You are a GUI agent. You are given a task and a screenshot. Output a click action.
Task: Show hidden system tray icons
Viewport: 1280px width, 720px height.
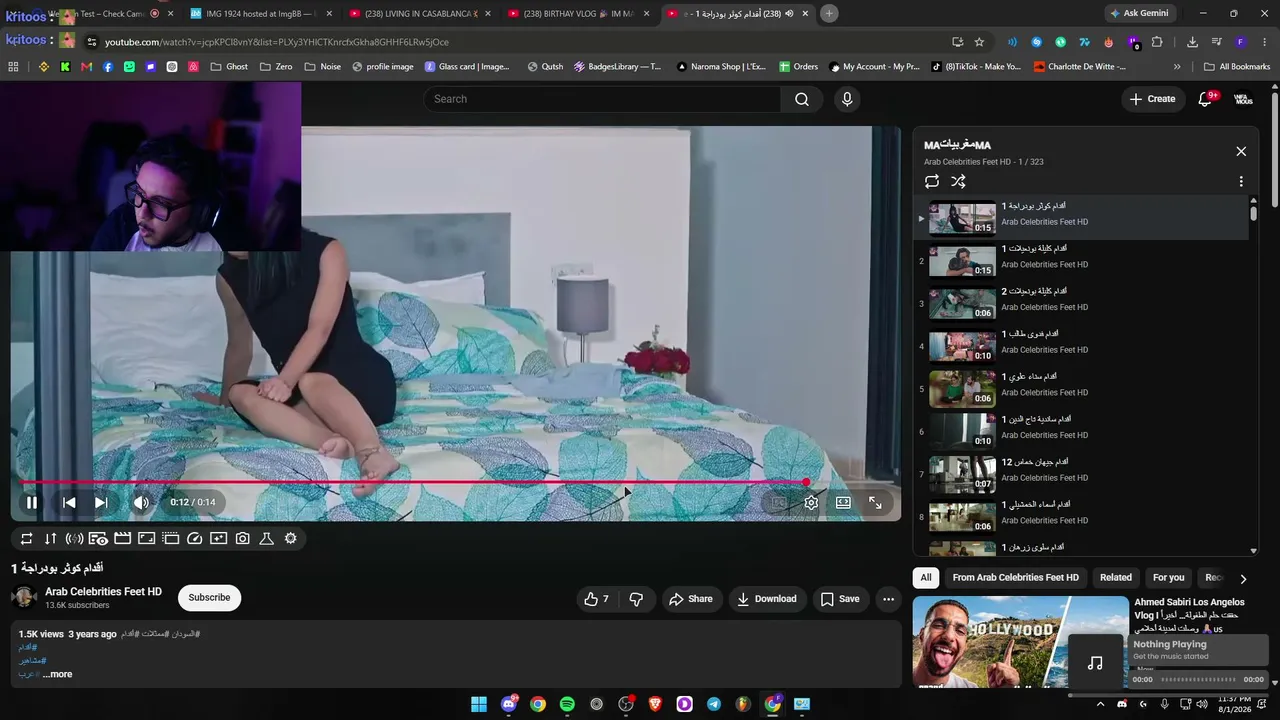click(1103, 704)
